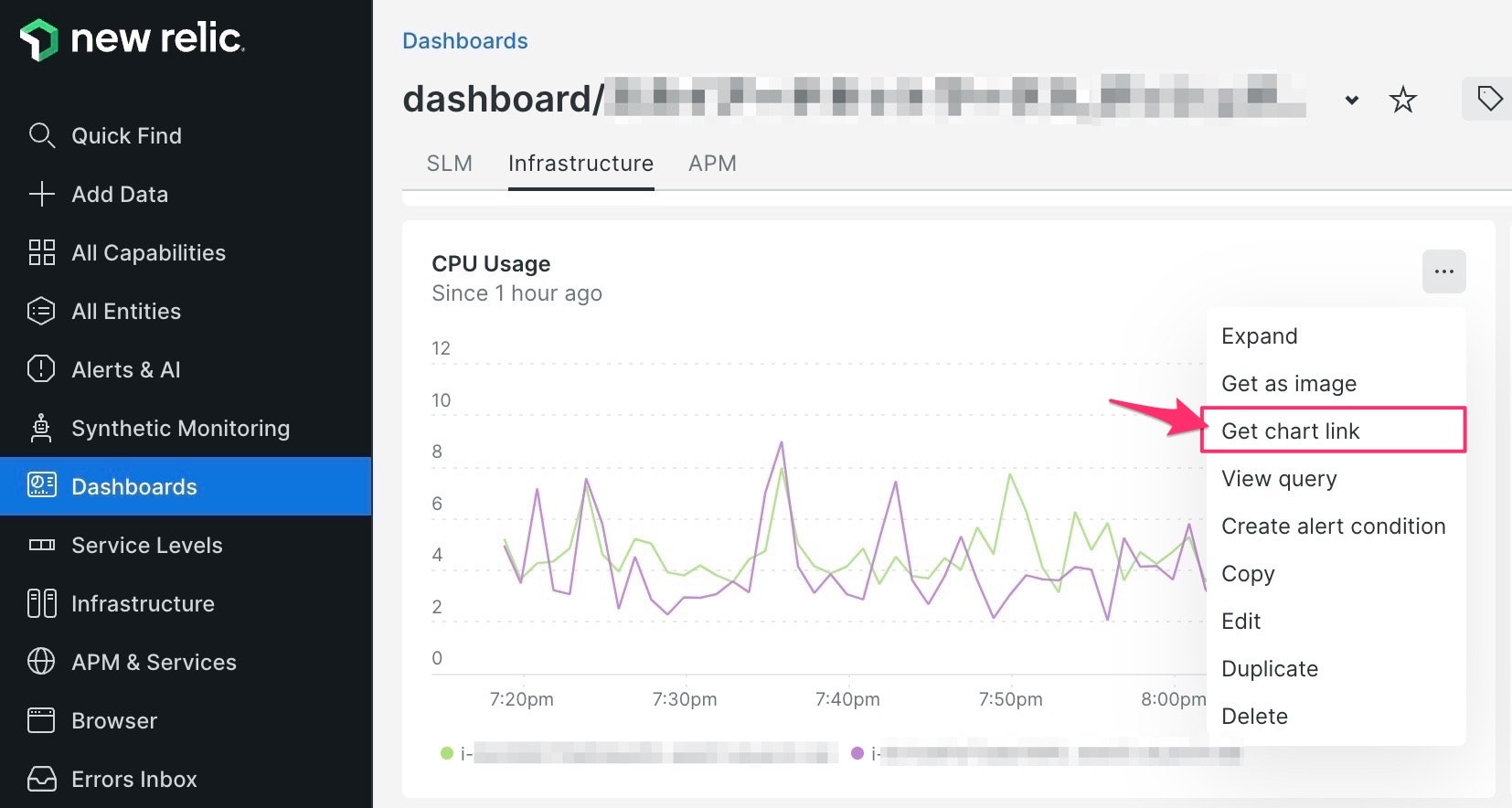Expand the dashboard title dropdown chevron
The width and height of the screenshot is (1512, 808).
click(x=1351, y=100)
